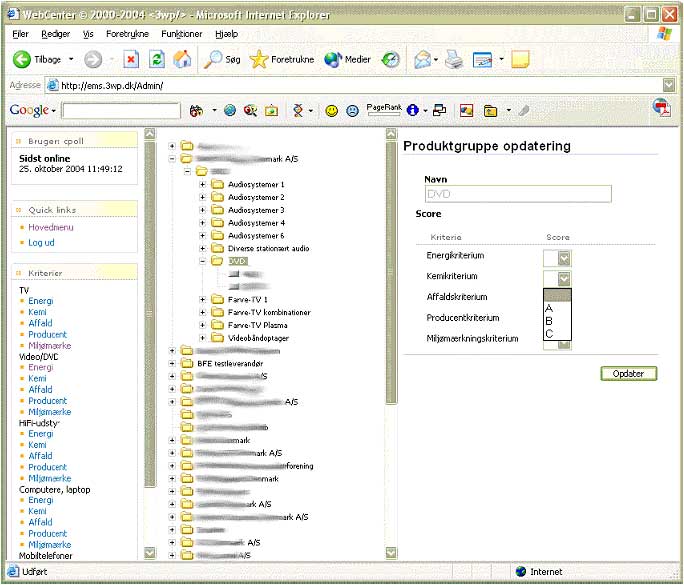Collapse the DVD tree node
Screen dimensions: 684x585
point(202,261)
